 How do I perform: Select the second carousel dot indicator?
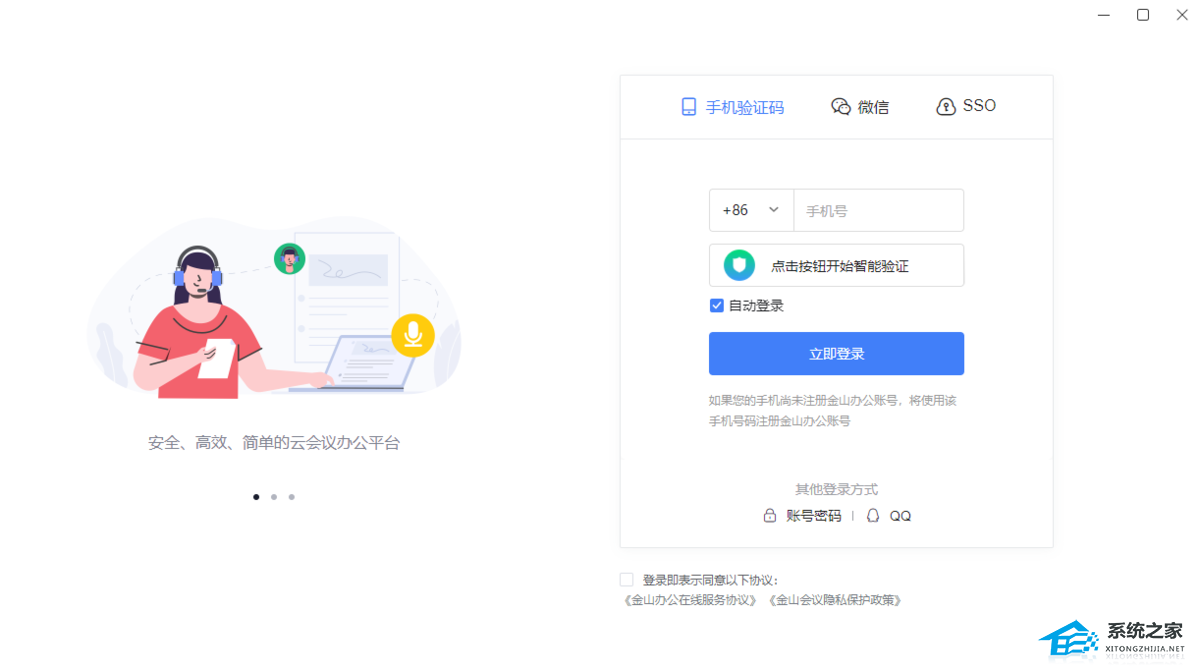274,497
